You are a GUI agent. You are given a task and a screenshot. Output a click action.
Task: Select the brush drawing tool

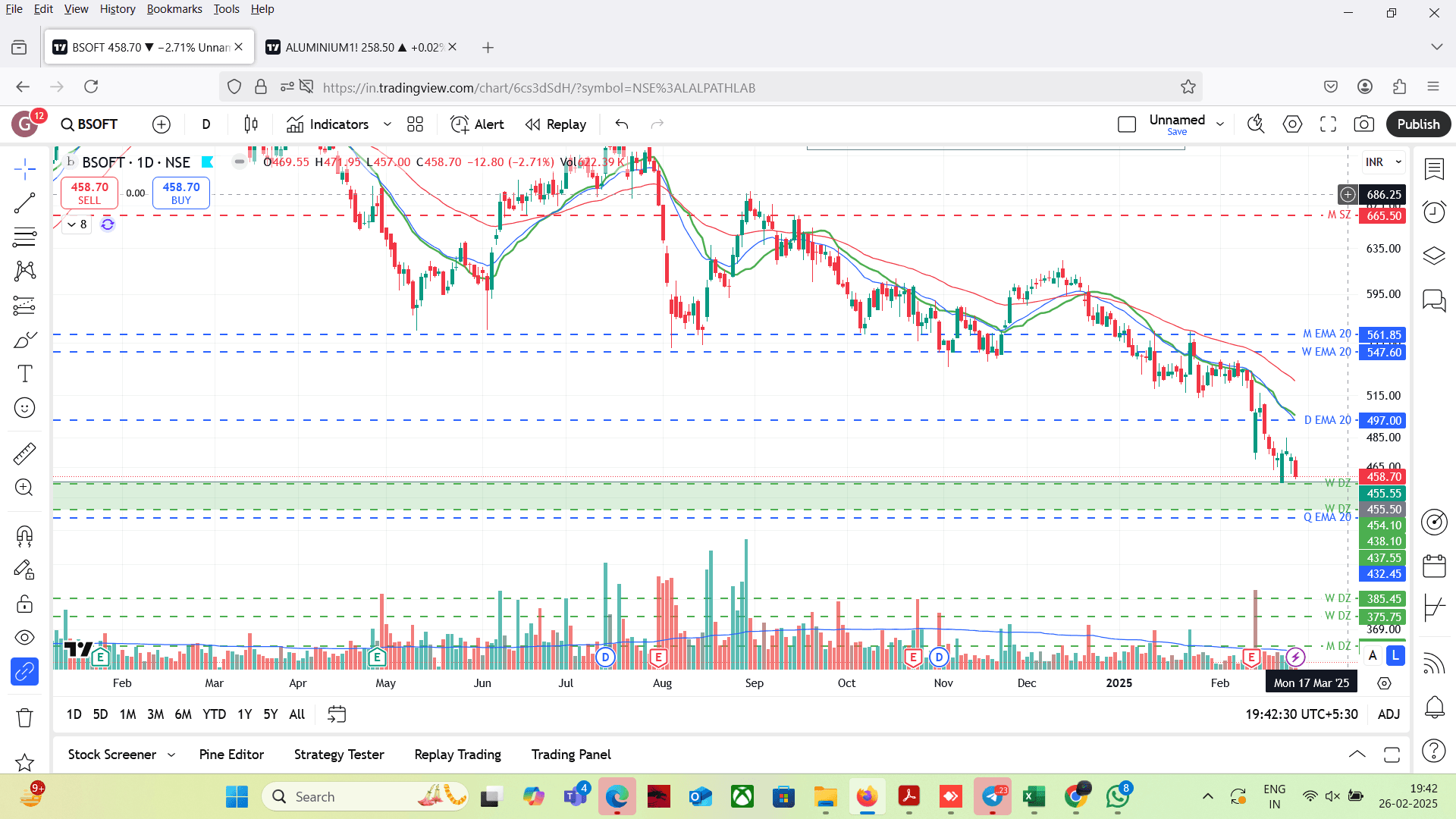click(x=24, y=340)
